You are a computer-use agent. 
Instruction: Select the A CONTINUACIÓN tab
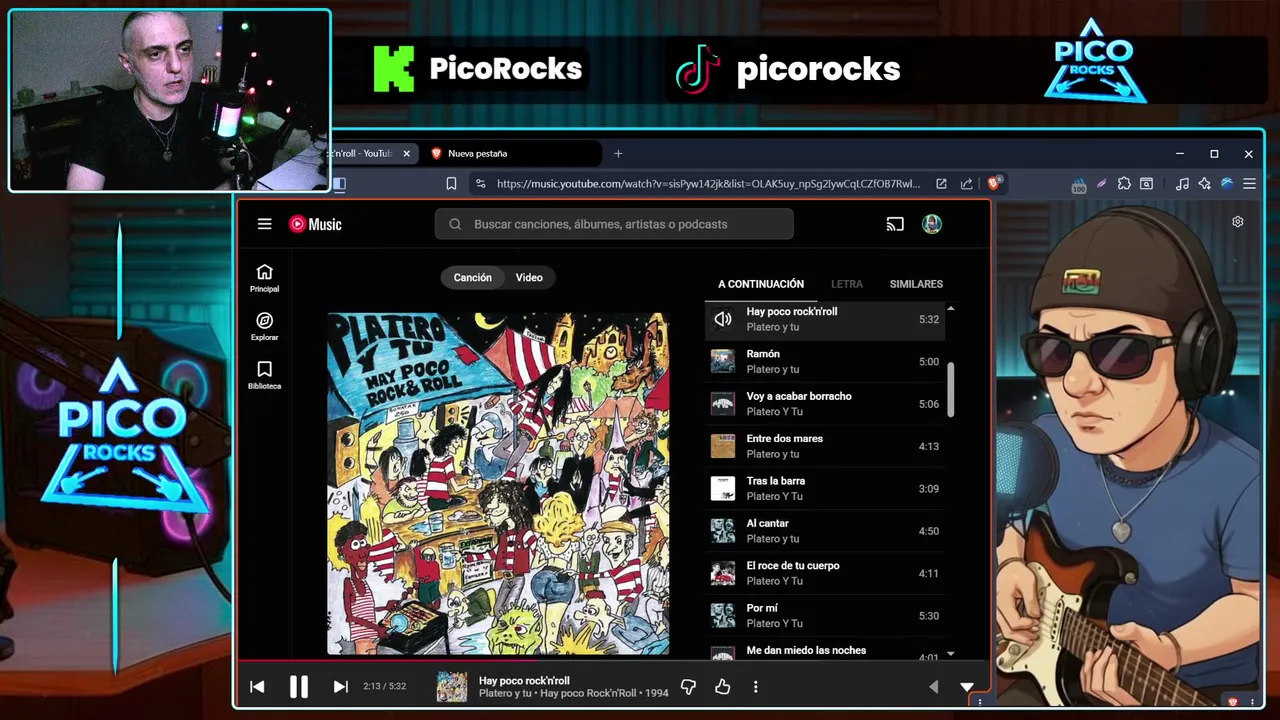(x=761, y=284)
